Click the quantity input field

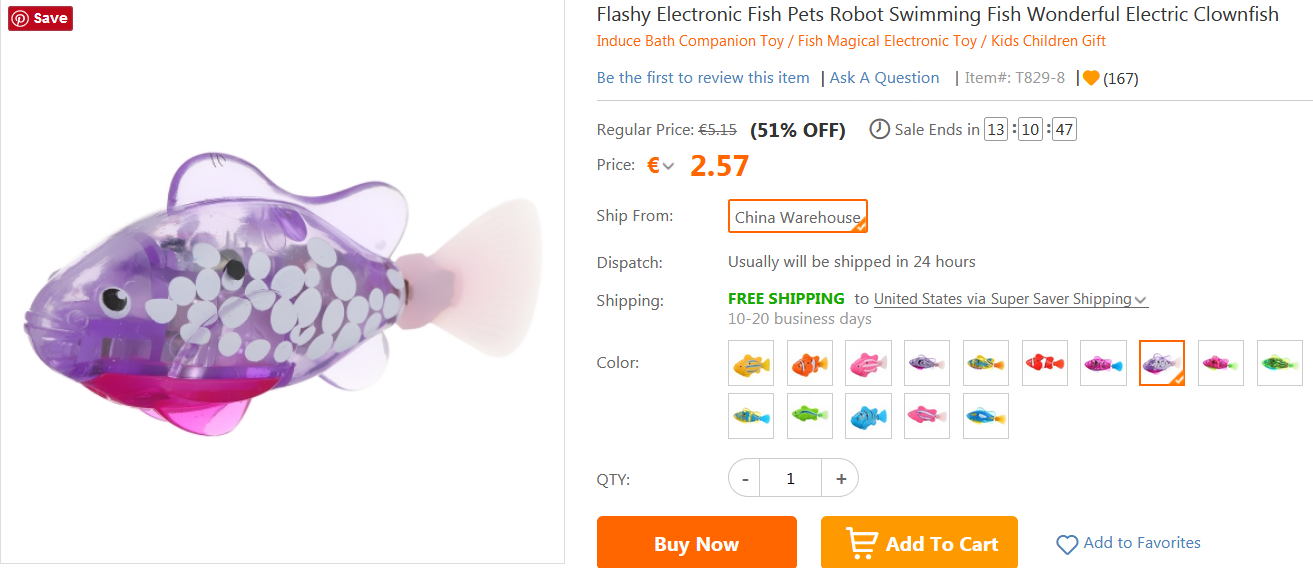coord(790,479)
